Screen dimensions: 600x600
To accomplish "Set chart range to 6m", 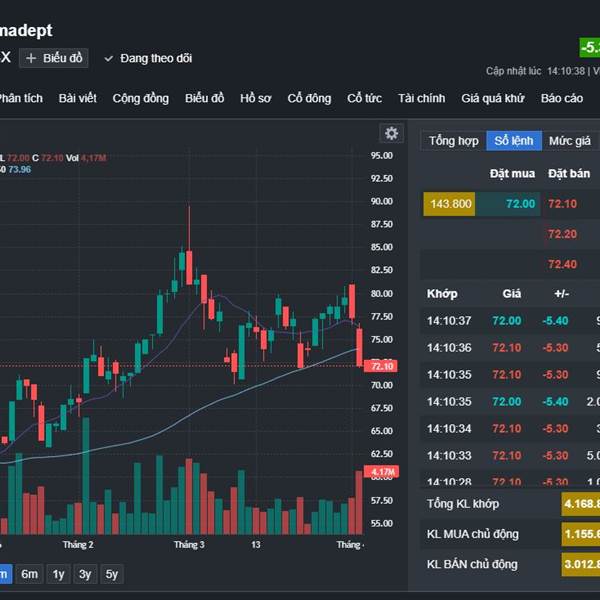I will pyautogui.click(x=30, y=574).
